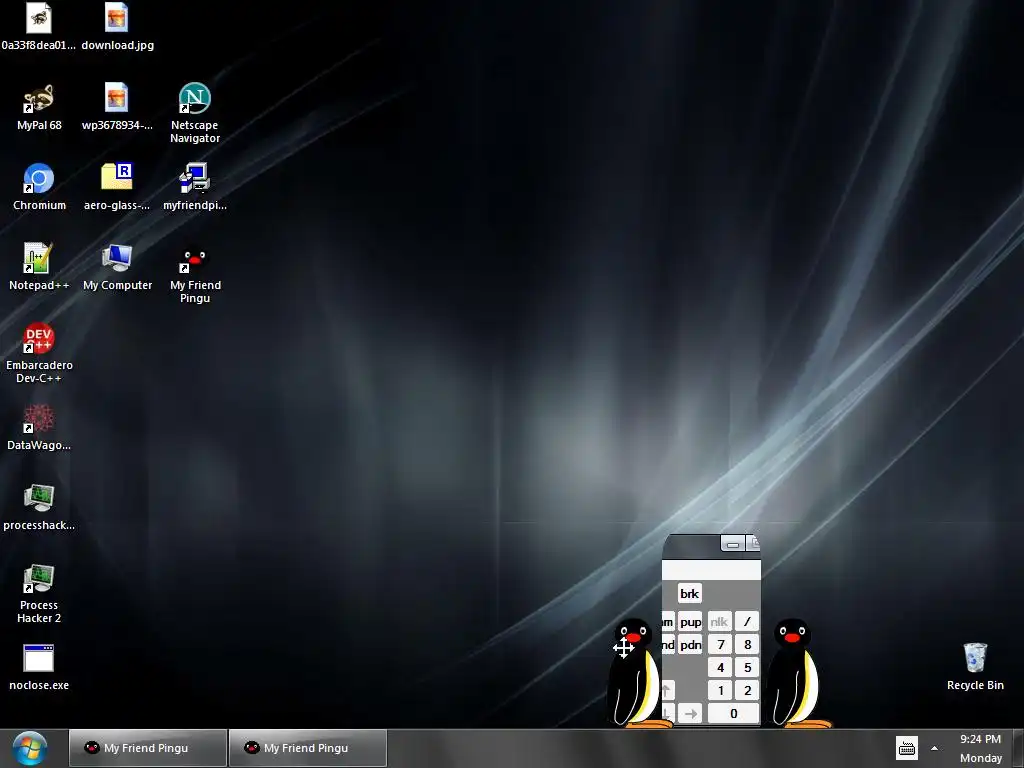Minimize the on-screen keyboard window
The width and height of the screenshot is (1024, 768).
click(733, 543)
